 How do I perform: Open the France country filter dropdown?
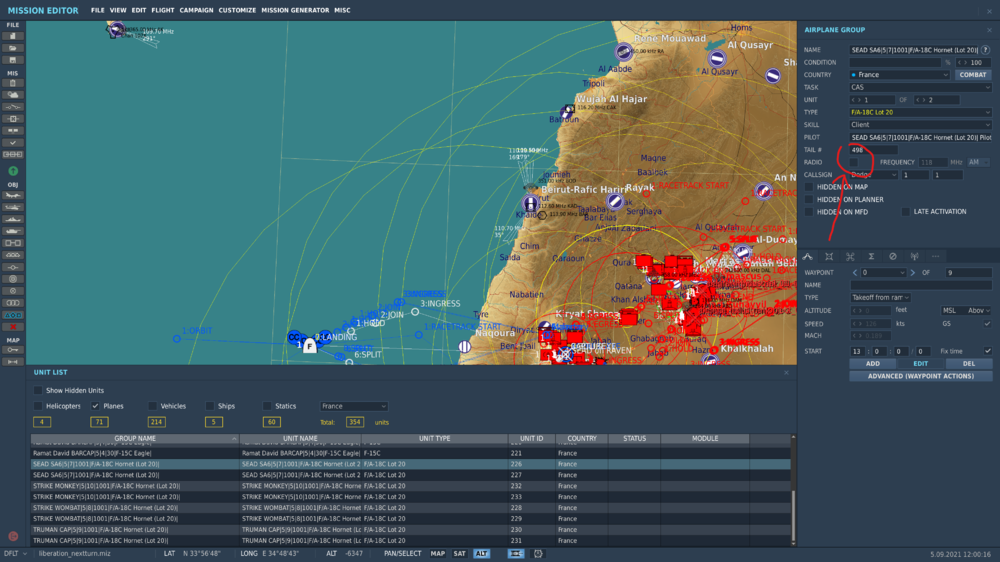click(x=354, y=406)
